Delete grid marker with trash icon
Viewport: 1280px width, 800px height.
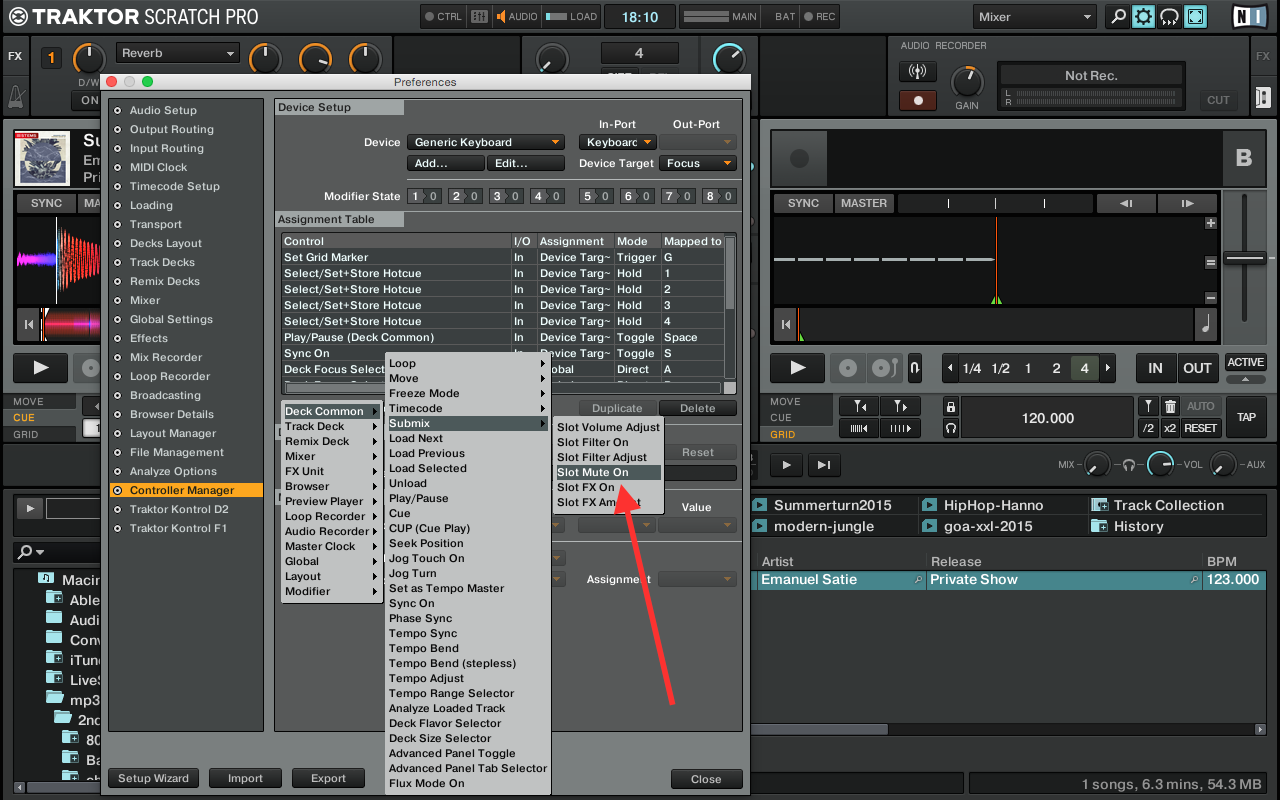pyautogui.click(x=1171, y=407)
